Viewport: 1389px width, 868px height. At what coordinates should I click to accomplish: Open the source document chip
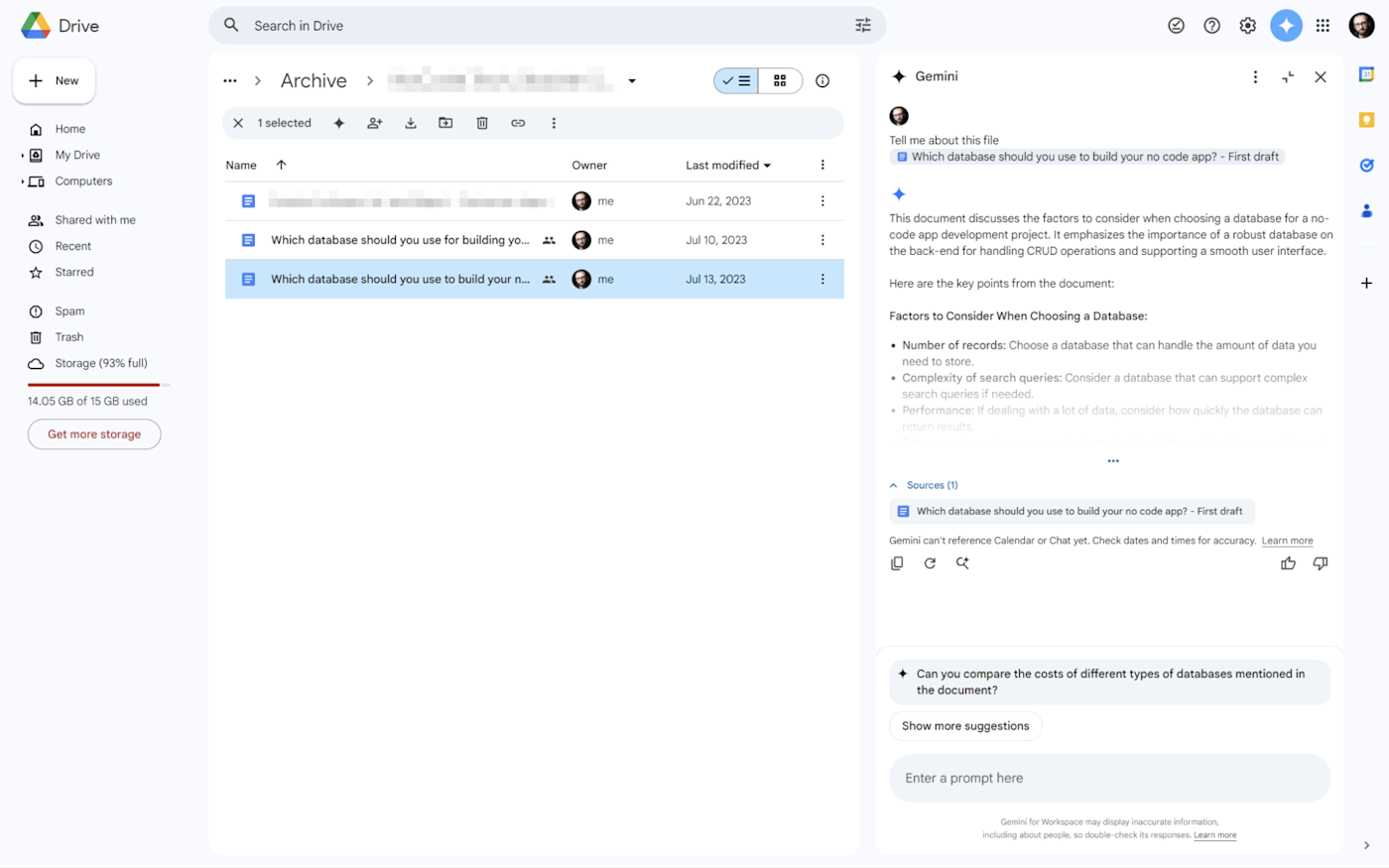point(1072,512)
